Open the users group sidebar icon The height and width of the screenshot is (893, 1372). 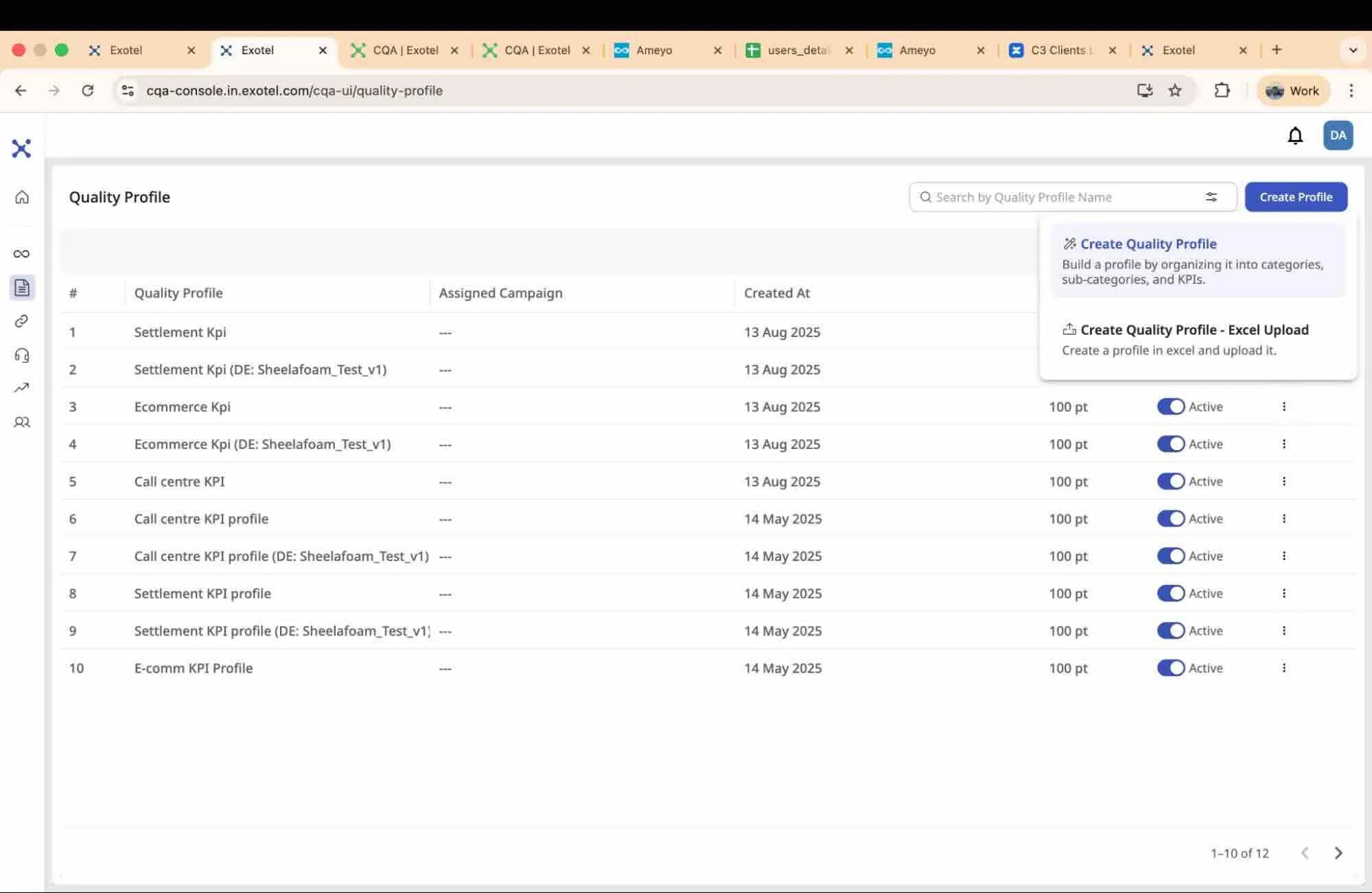click(x=22, y=422)
